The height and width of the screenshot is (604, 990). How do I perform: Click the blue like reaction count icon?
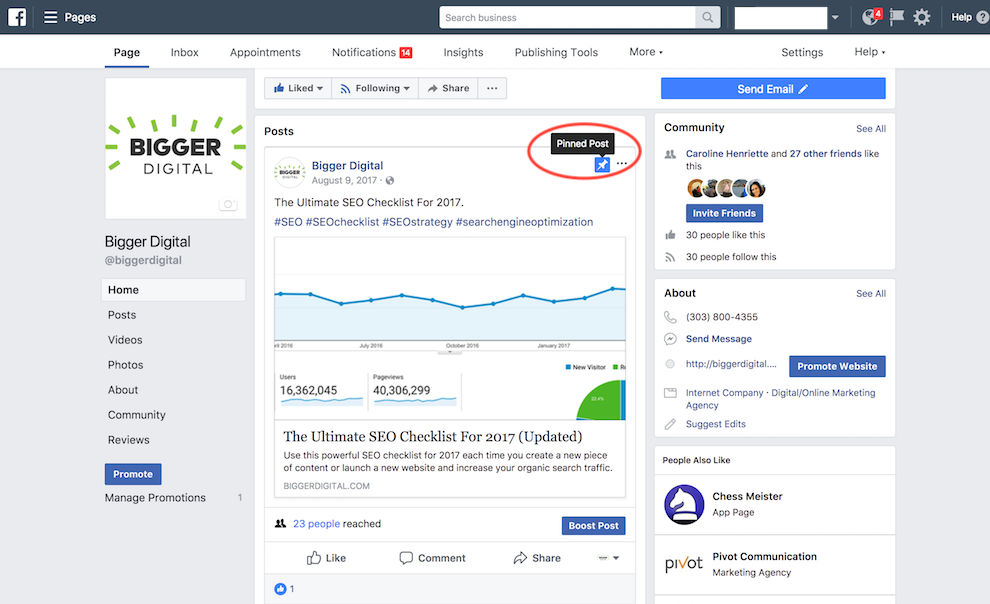[280, 589]
